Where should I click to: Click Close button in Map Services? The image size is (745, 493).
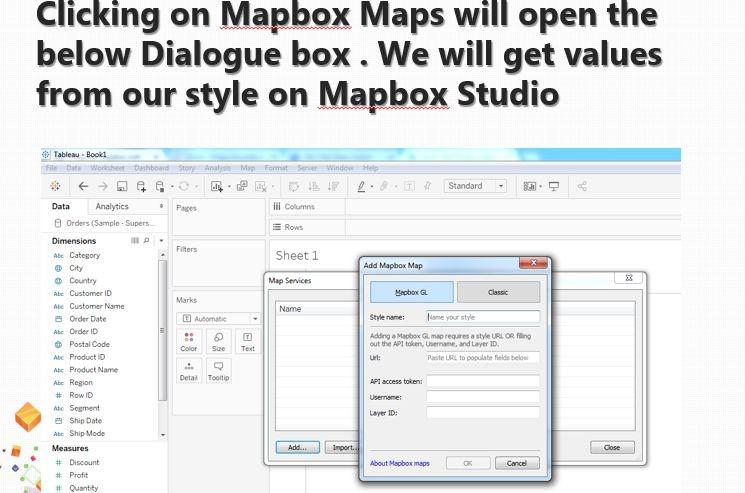612,447
